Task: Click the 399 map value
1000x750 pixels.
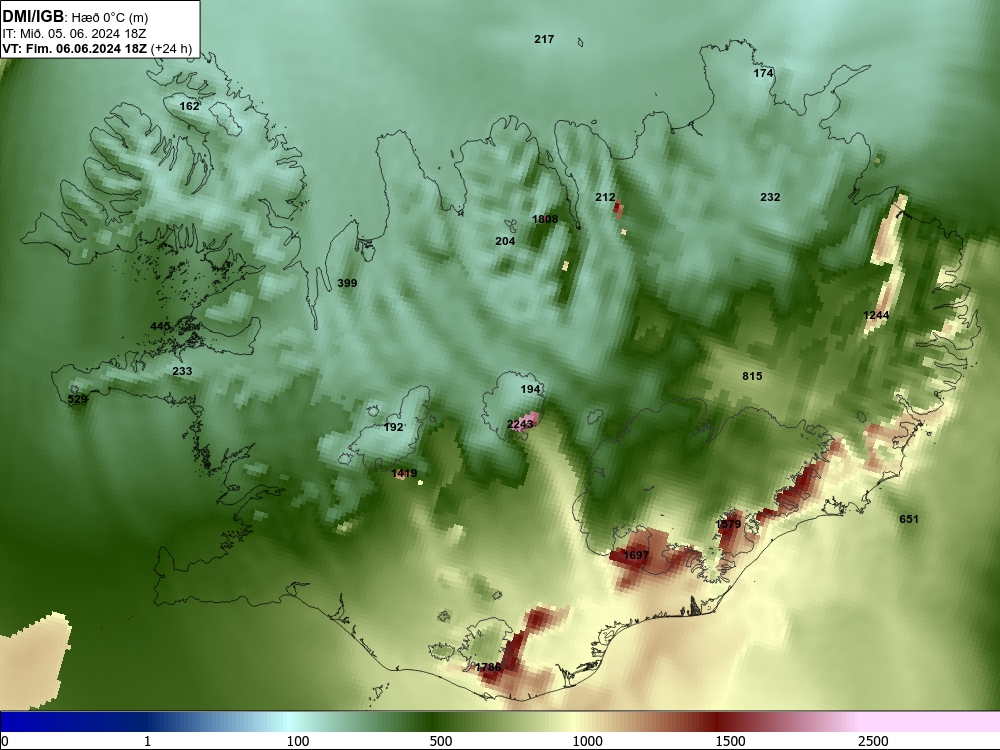Action: pyautogui.click(x=347, y=283)
